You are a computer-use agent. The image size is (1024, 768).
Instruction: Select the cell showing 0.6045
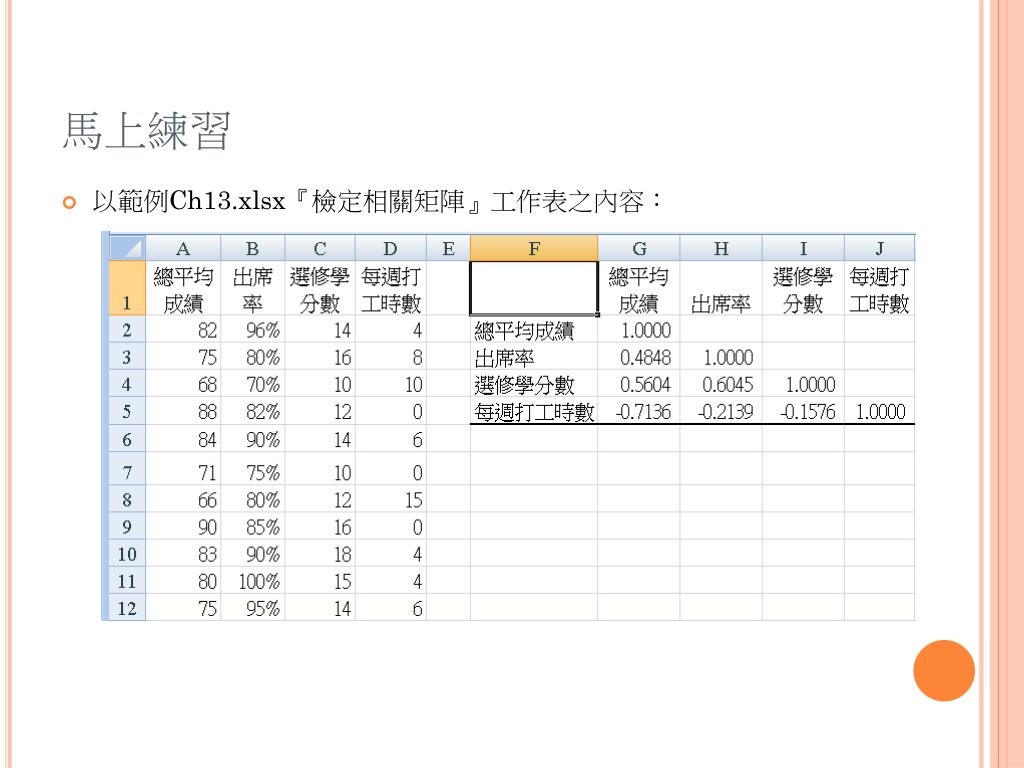tap(721, 384)
